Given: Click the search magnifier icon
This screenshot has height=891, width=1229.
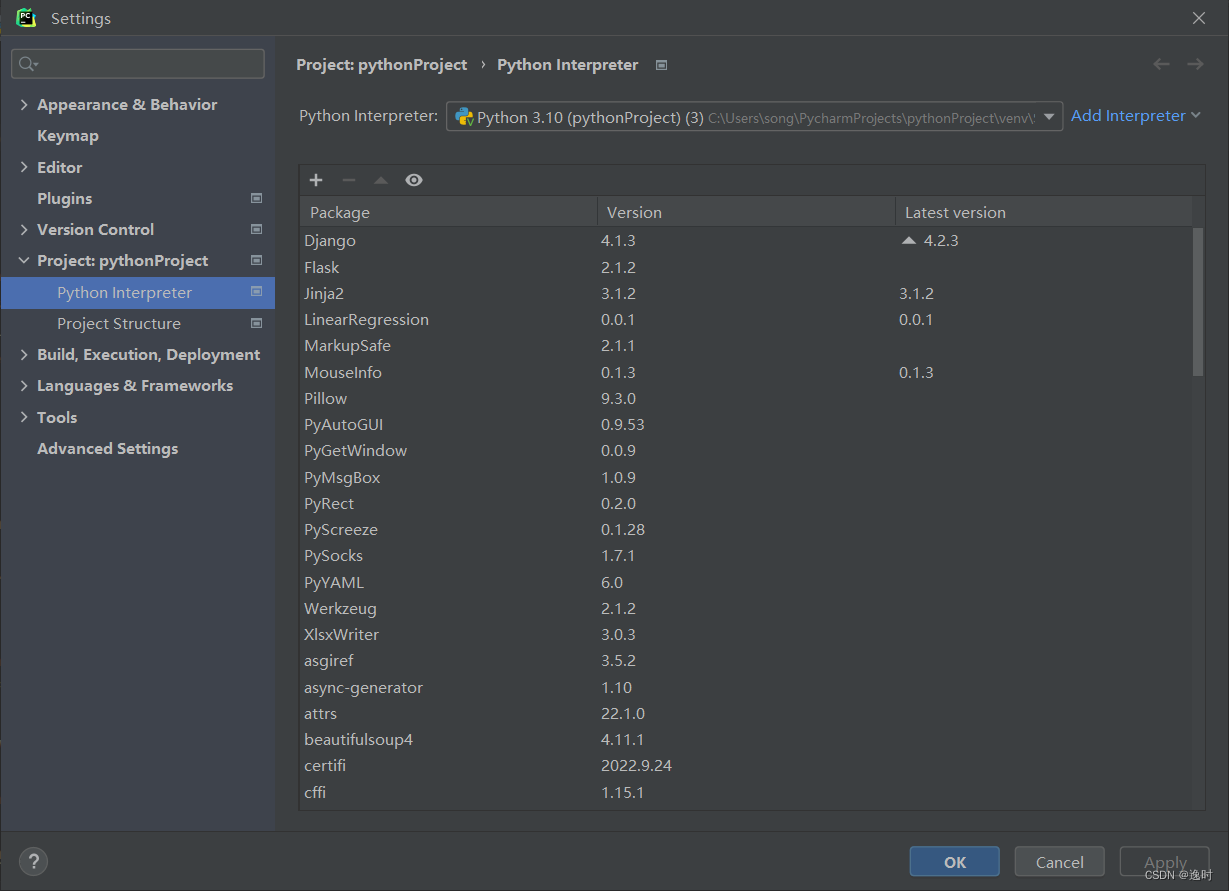Looking at the screenshot, I should tap(28, 64).
